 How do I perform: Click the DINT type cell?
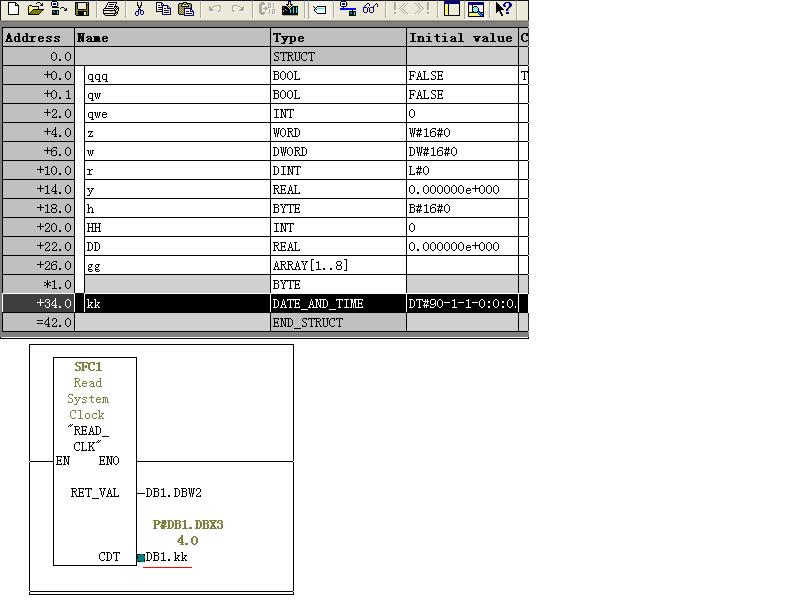pos(338,171)
